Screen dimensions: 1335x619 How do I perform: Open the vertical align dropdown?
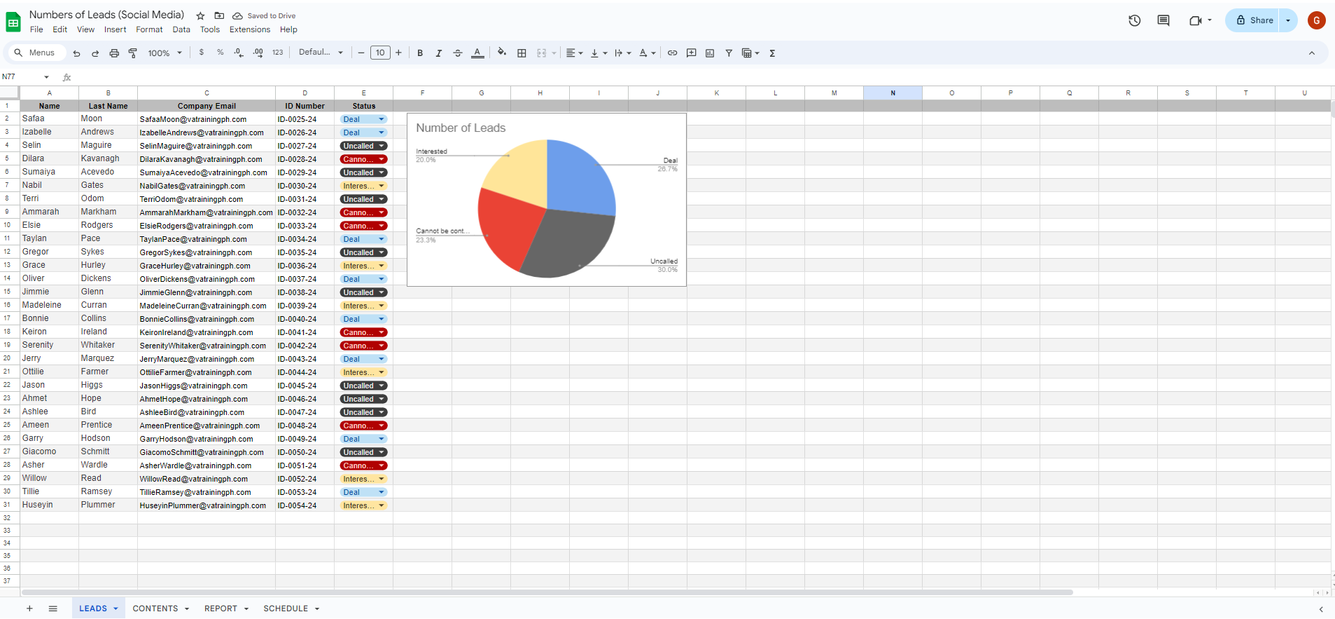[x=597, y=53]
